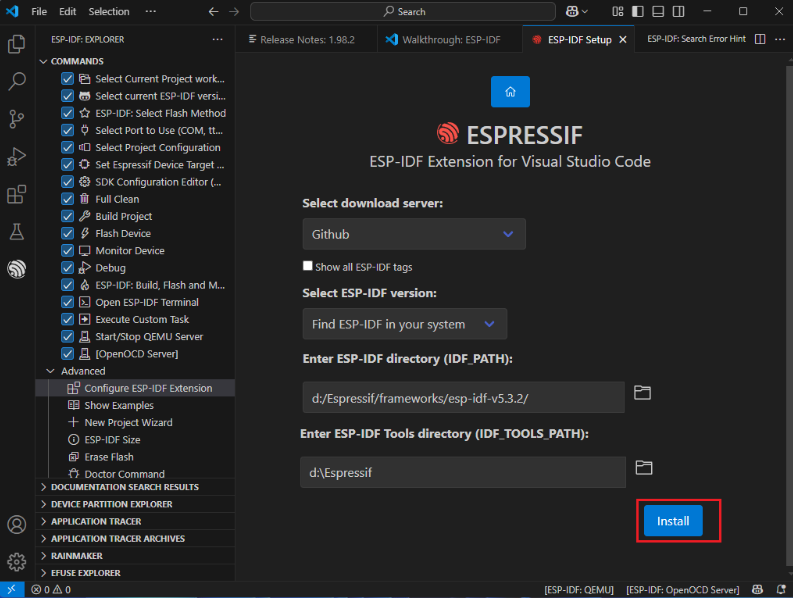The height and width of the screenshot is (599, 793).
Task: Open the Explorer view in activity bar
Action: point(17,44)
